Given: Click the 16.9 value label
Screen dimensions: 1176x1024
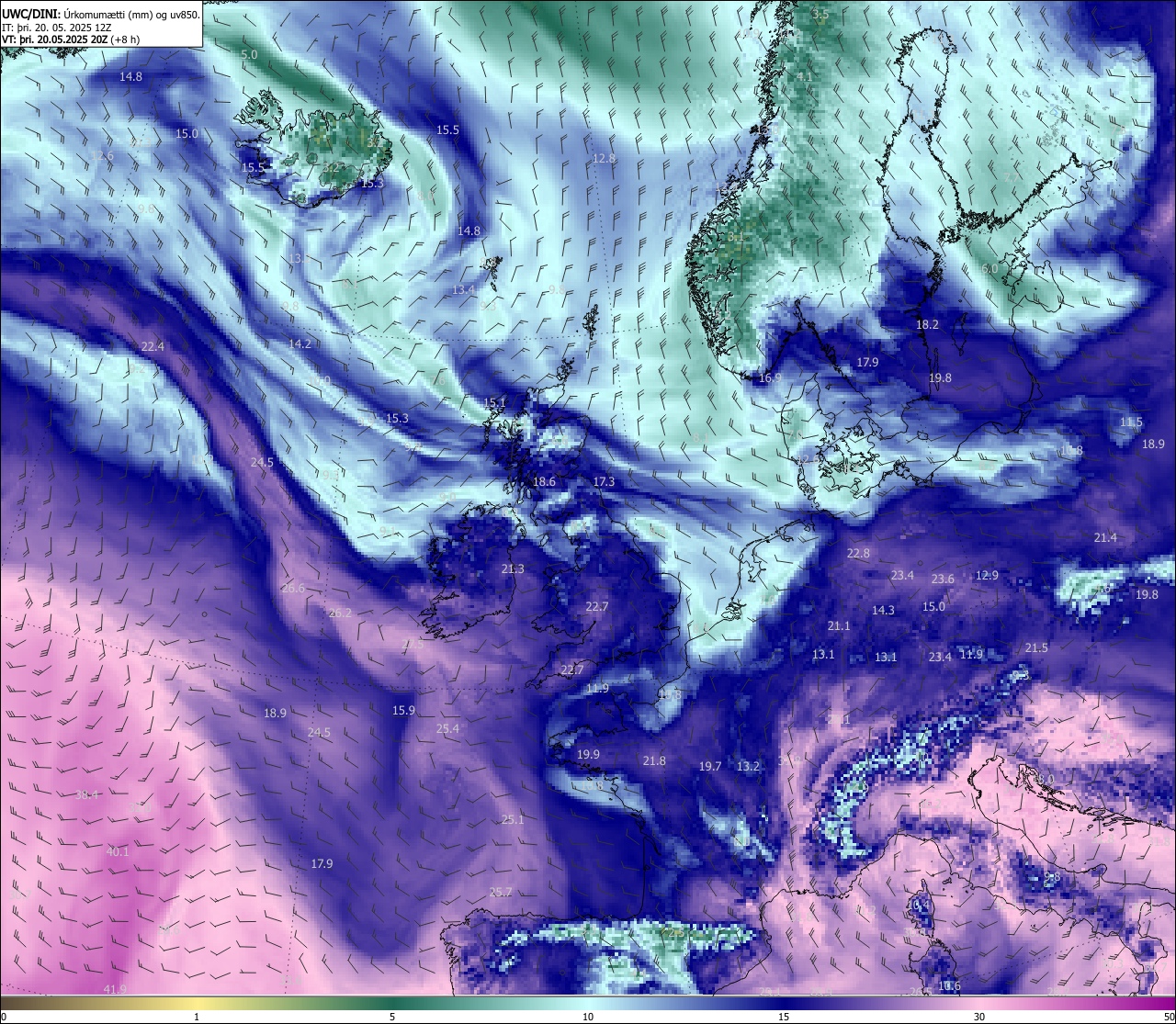Looking at the screenshot, I should coord(770,377).
